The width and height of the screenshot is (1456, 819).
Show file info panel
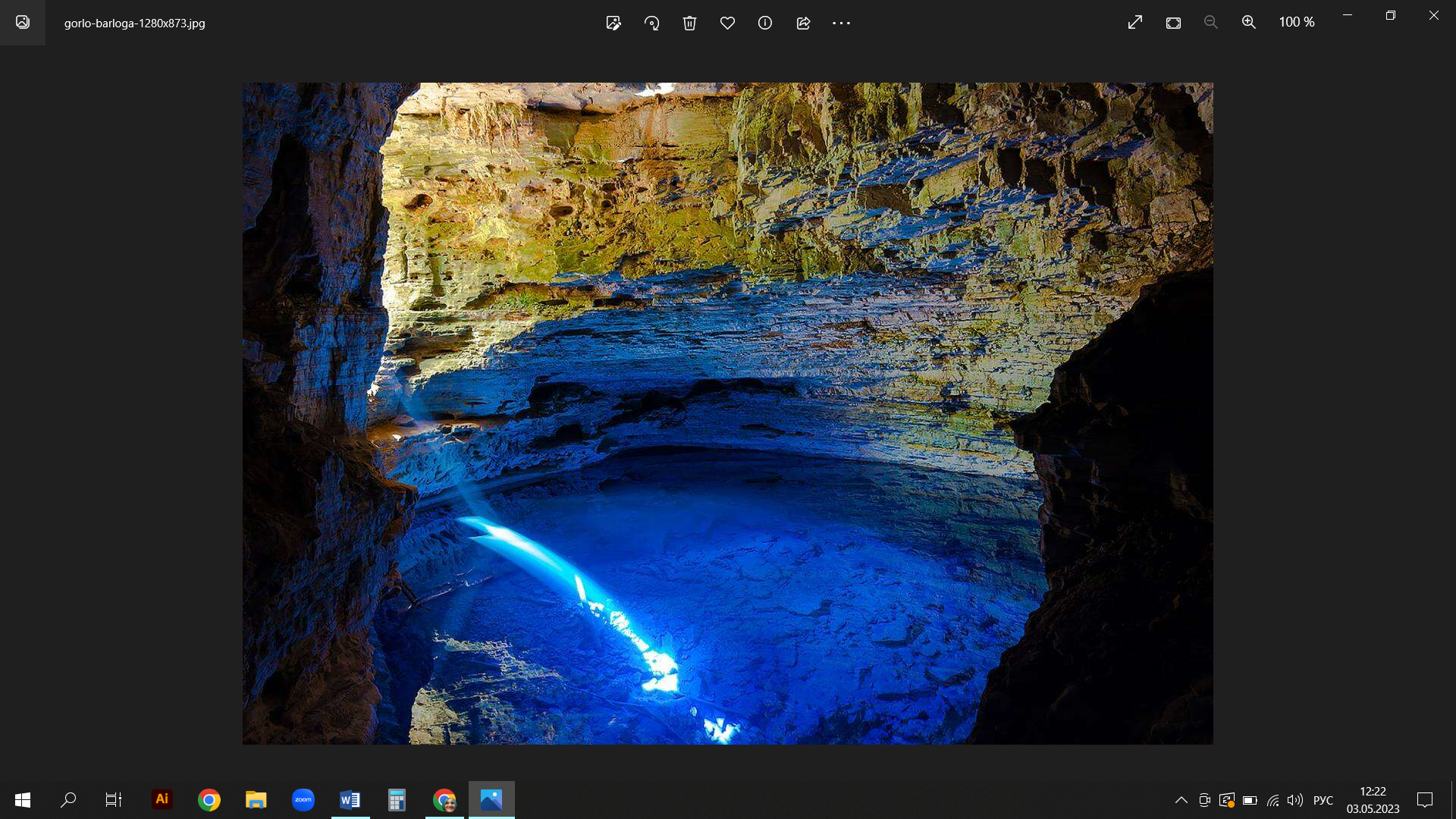[x=765, y=23]
